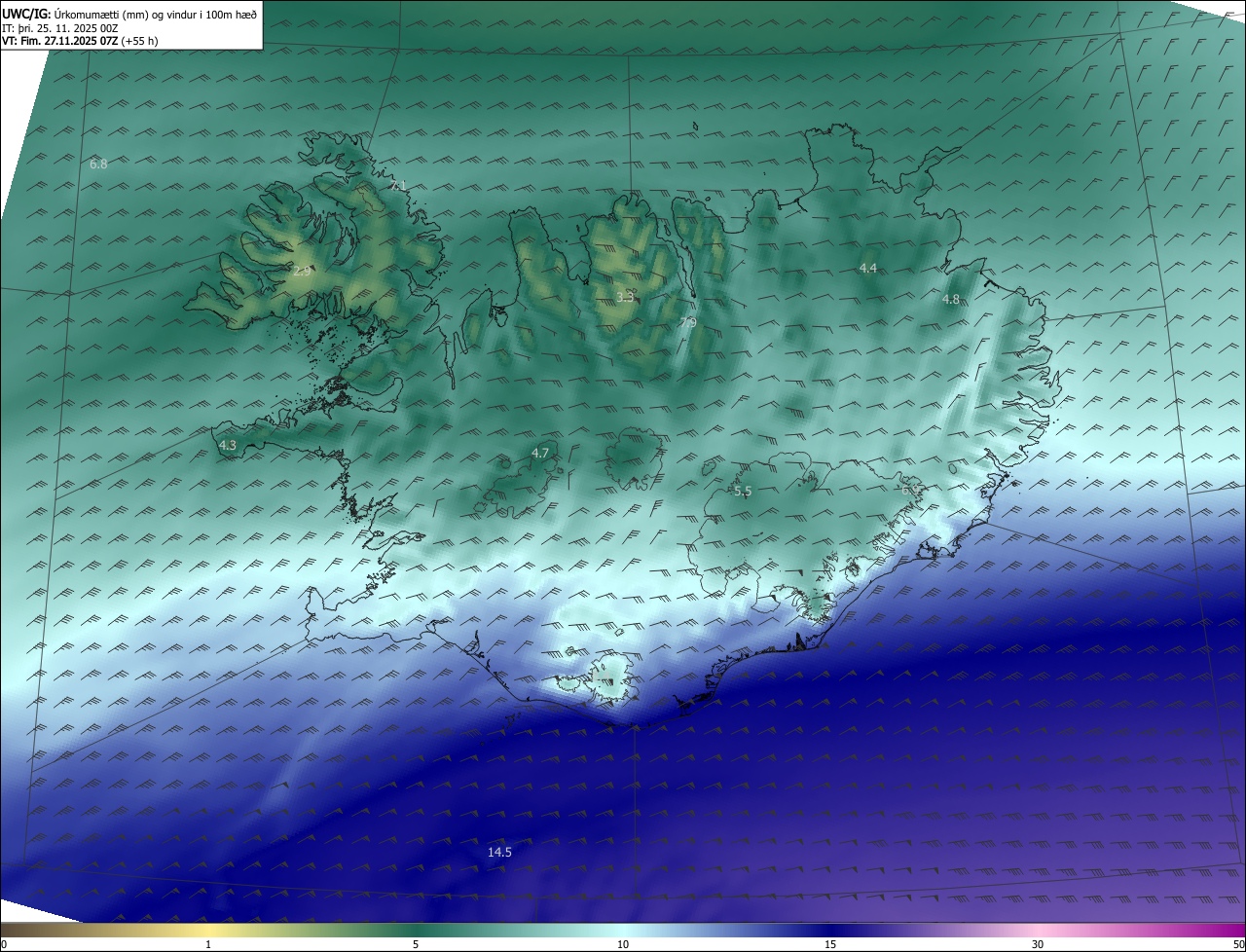Select the 'IT: þri. 25. 11. 2025 00Z' line

tap(59, 27)
